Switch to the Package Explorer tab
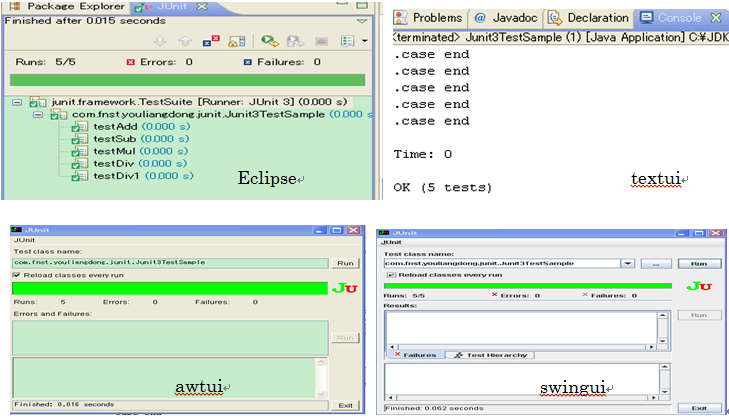Viewport: 729px width, 419px height. pyautogui.click(x=68, y=7)
